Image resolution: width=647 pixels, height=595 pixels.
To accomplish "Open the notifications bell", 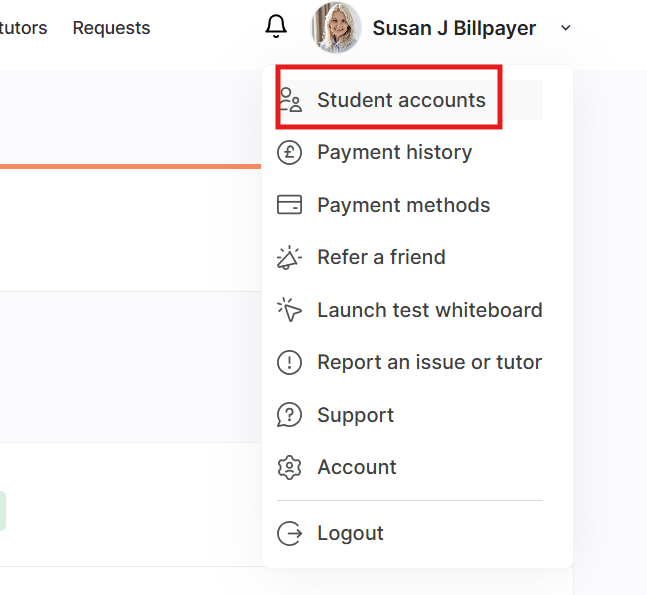I will point(276,28).
